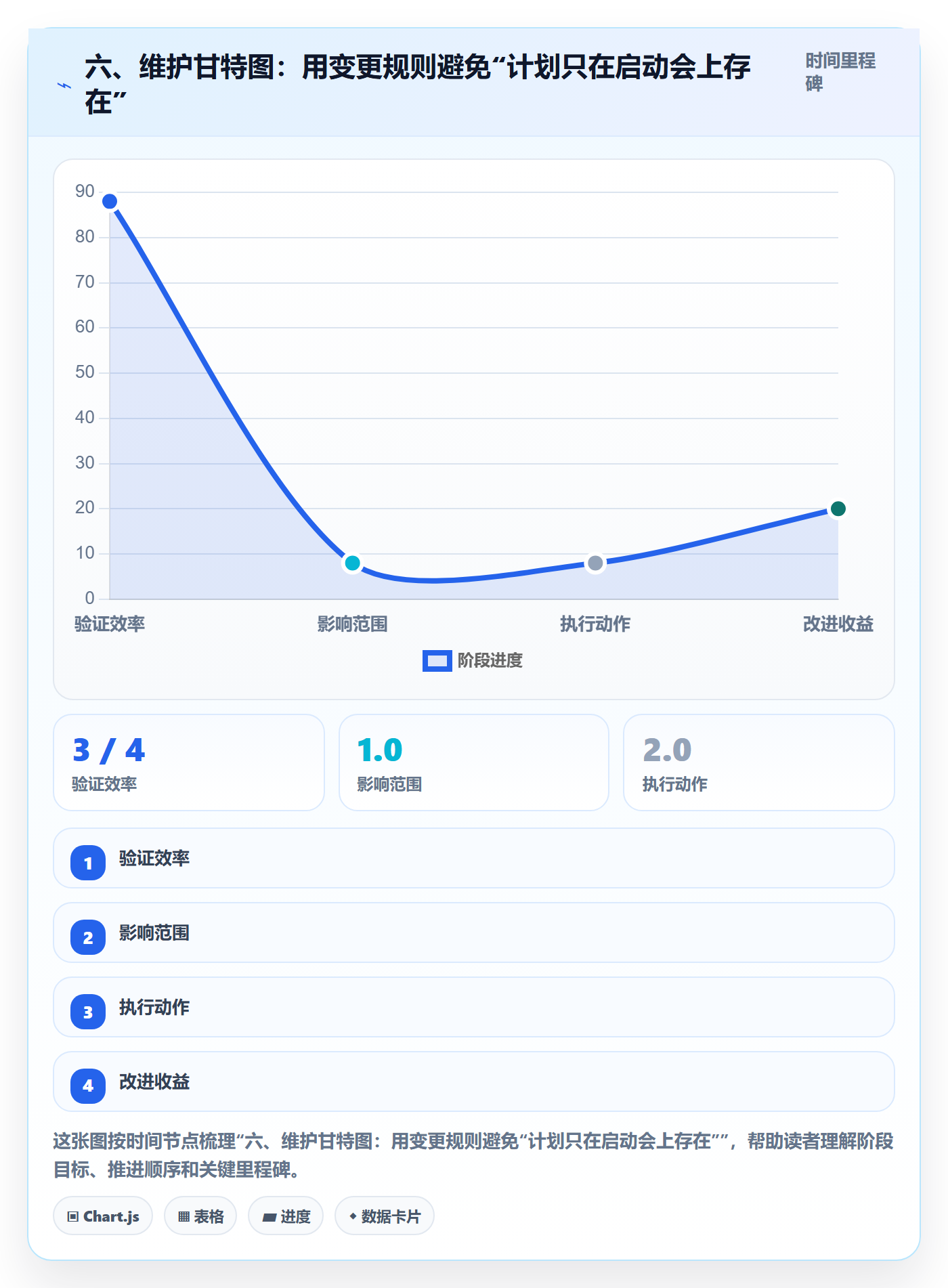Select the blue 验证效率 data point at 88
Viewport: 948px width, 1288px height.
click(x=110, y=201)
